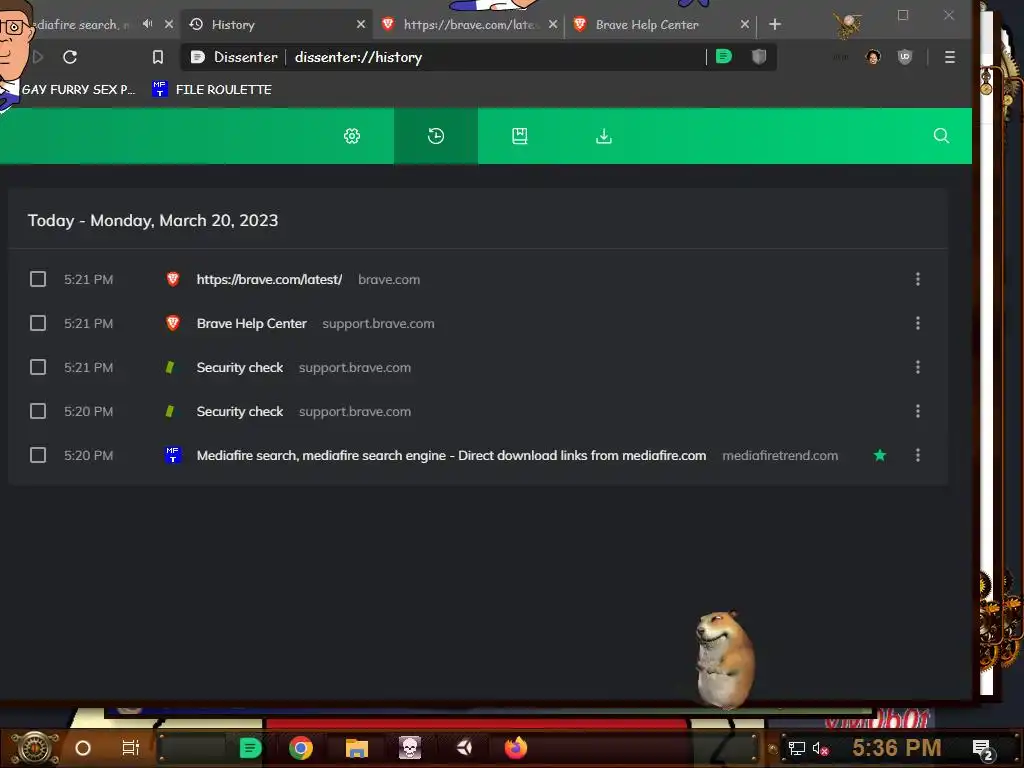
Task: Click the search magnifier in the green bar
Action: (x=941, y=136)
